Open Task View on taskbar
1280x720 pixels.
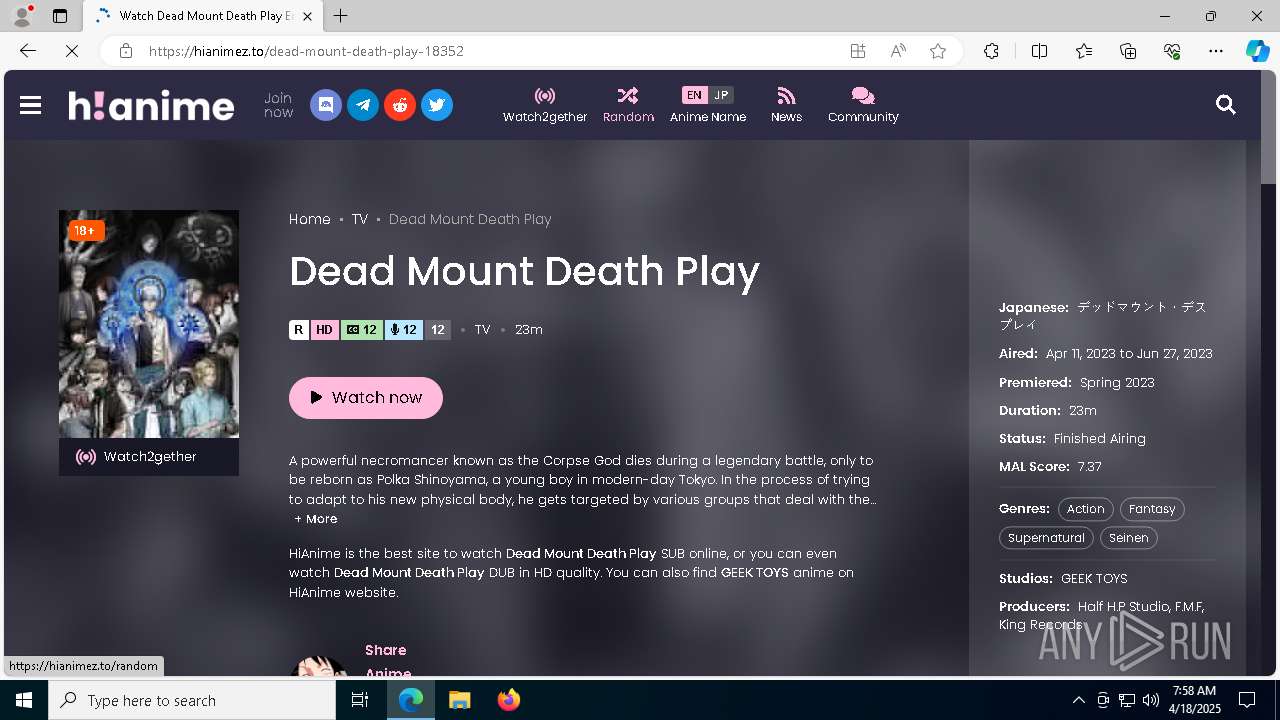[x=360, y=700]
